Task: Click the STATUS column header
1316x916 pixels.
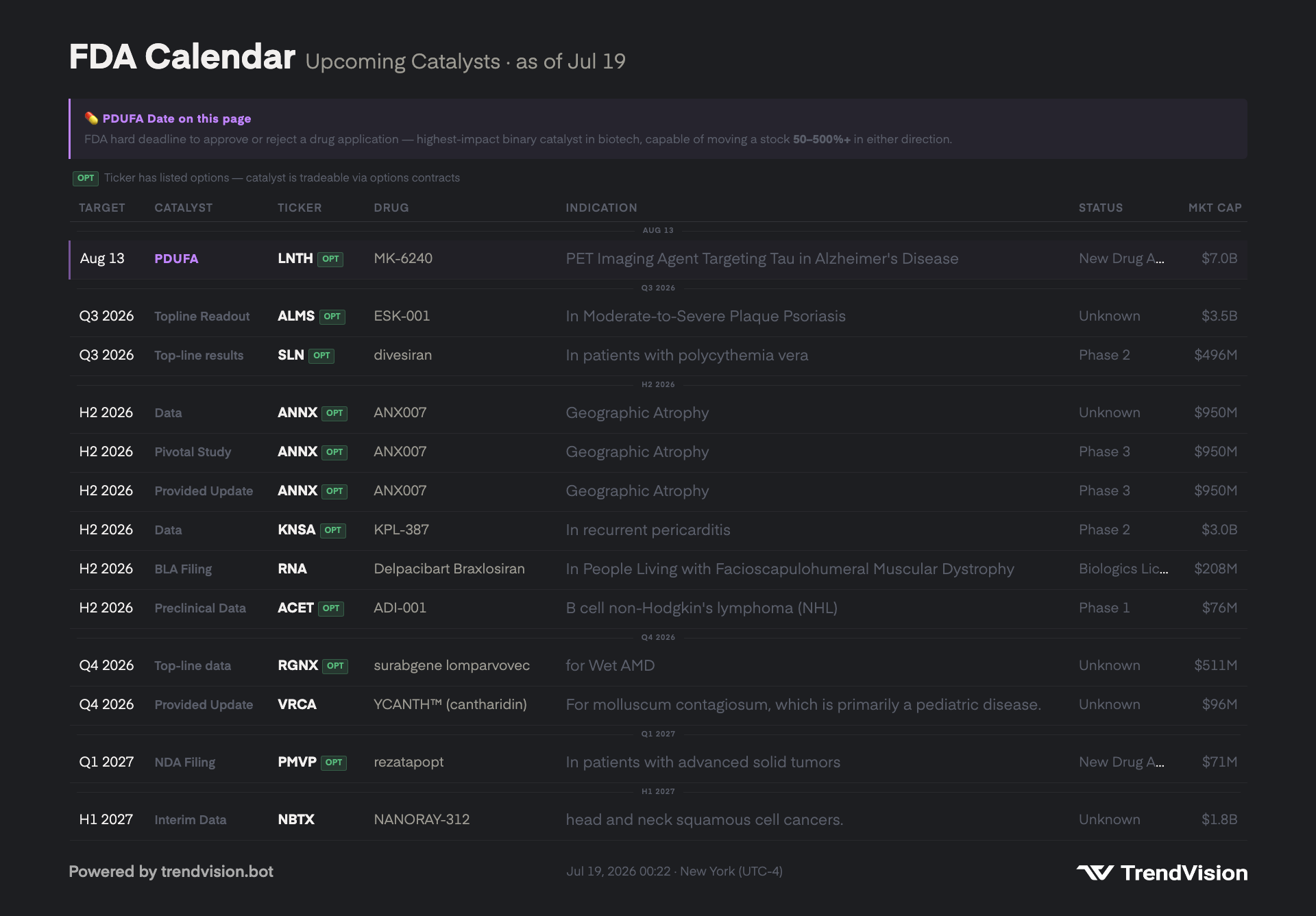Action: click(x=1101, y=208)
